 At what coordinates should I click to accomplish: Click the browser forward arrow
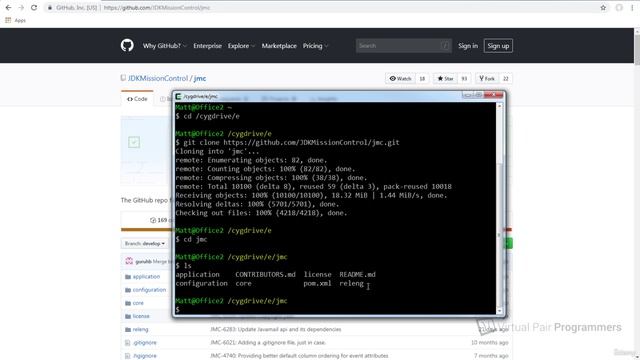21,7
